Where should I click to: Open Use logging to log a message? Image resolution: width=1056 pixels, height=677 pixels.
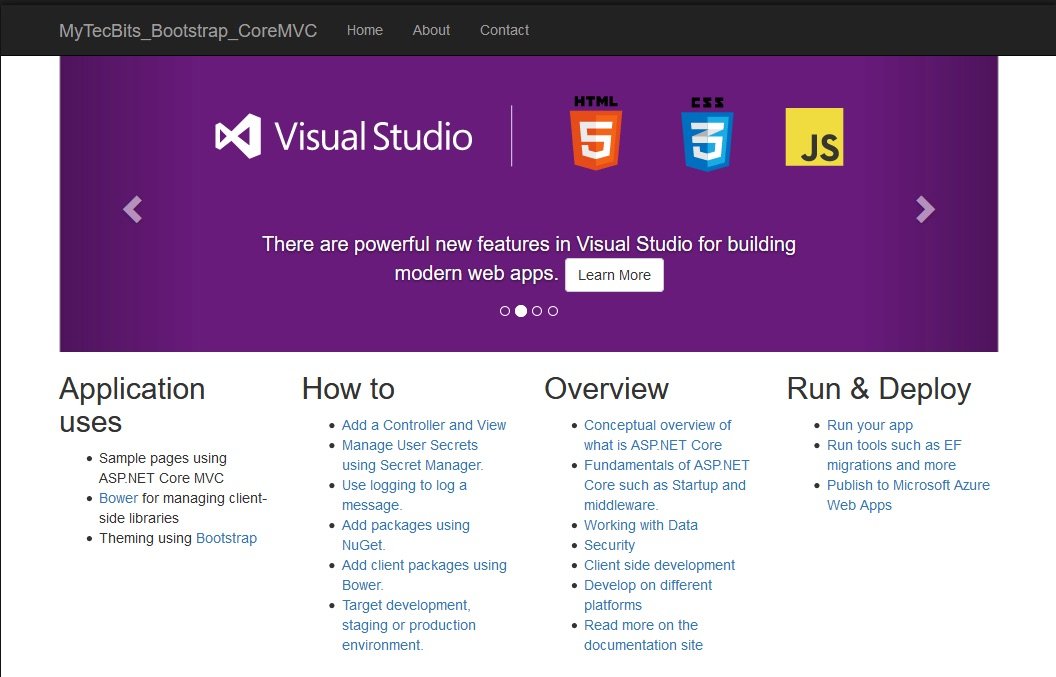(x=404, y=495)
